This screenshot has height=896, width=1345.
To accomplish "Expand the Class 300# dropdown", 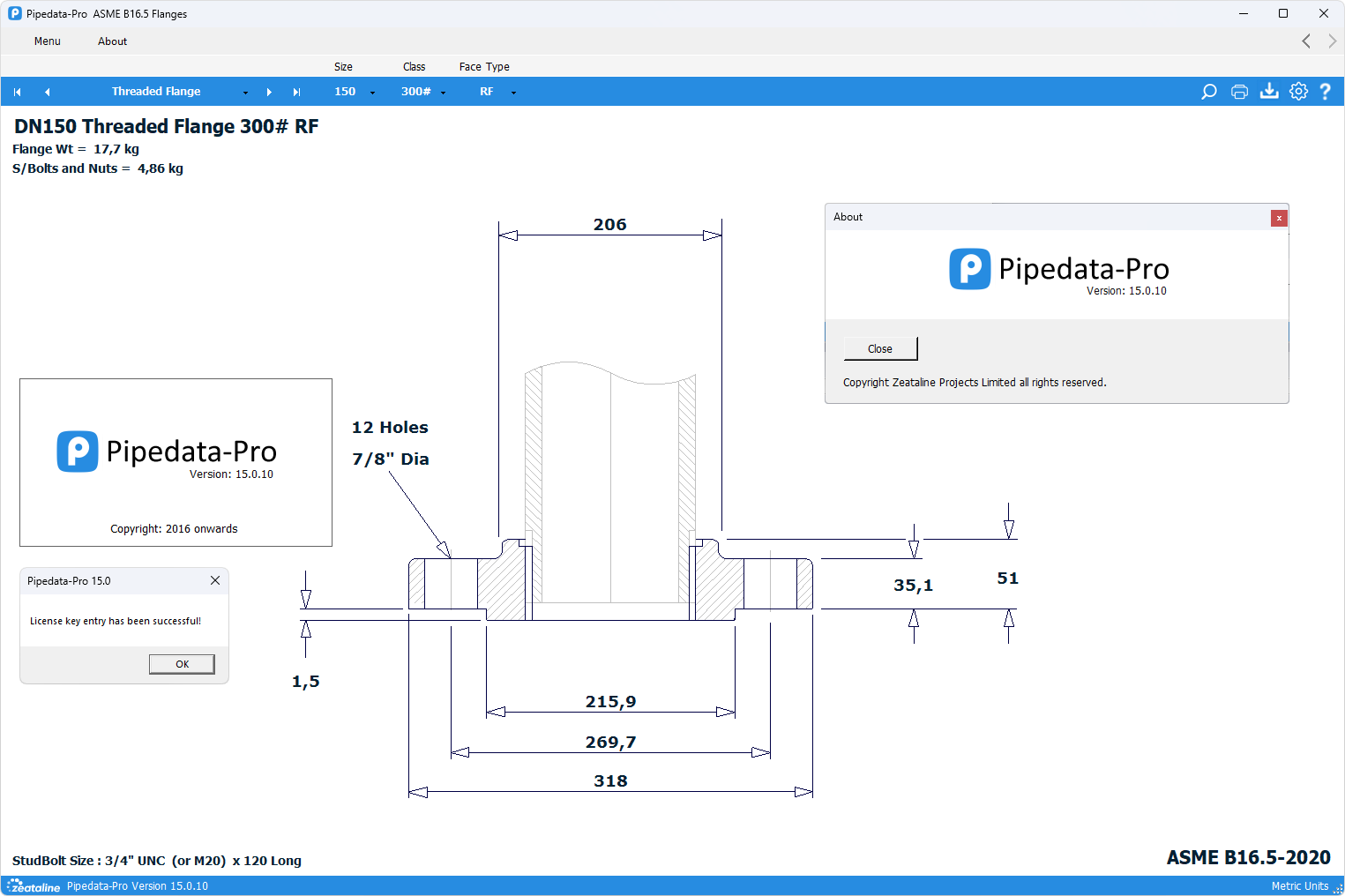I will click(443, 93).
